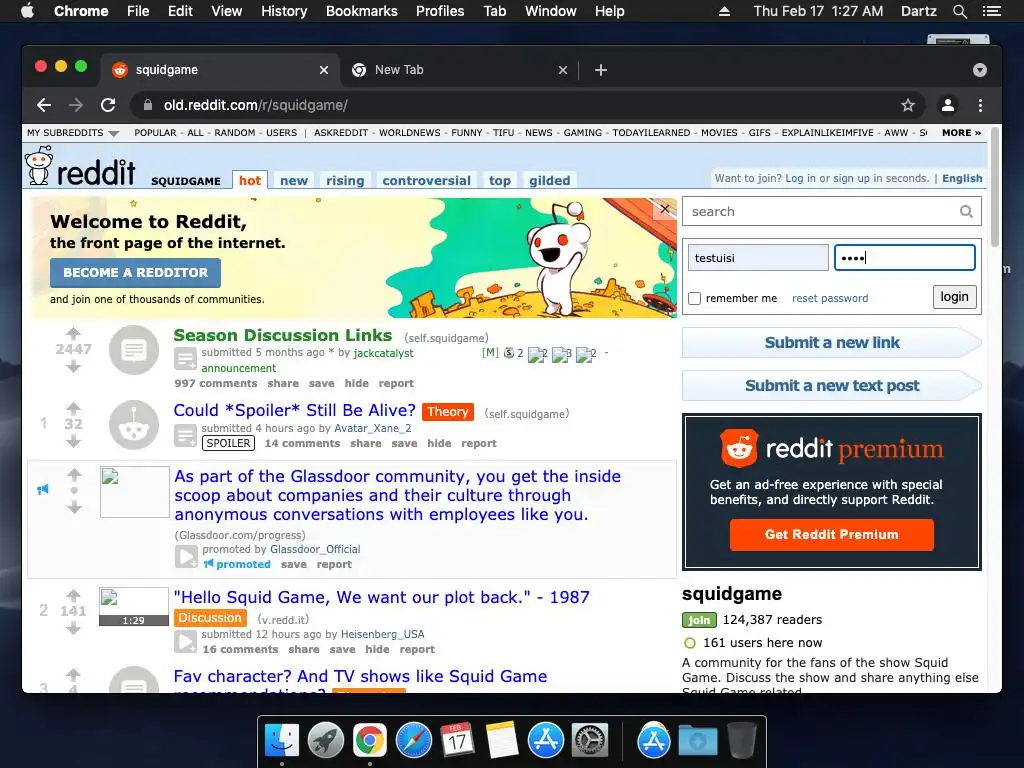Click Get Reddit Premium button
1024x768 pixels.
831,535
